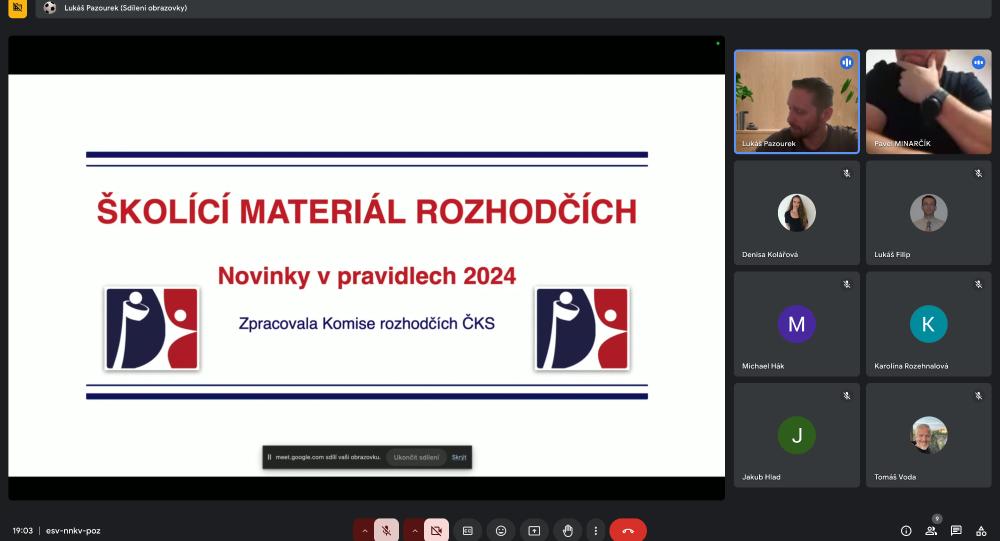Leave the call with red hang-up button
Screen dimensions: 1000x541
628,531
